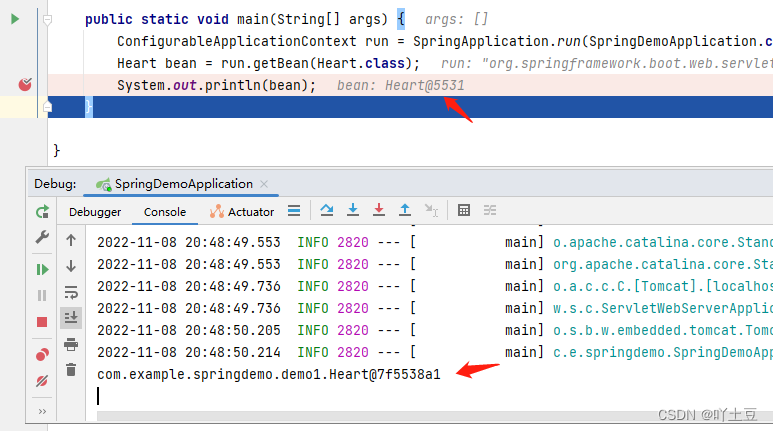773x431 pixels.
Task: Resume program execution
Action: [x=42, y=269]
